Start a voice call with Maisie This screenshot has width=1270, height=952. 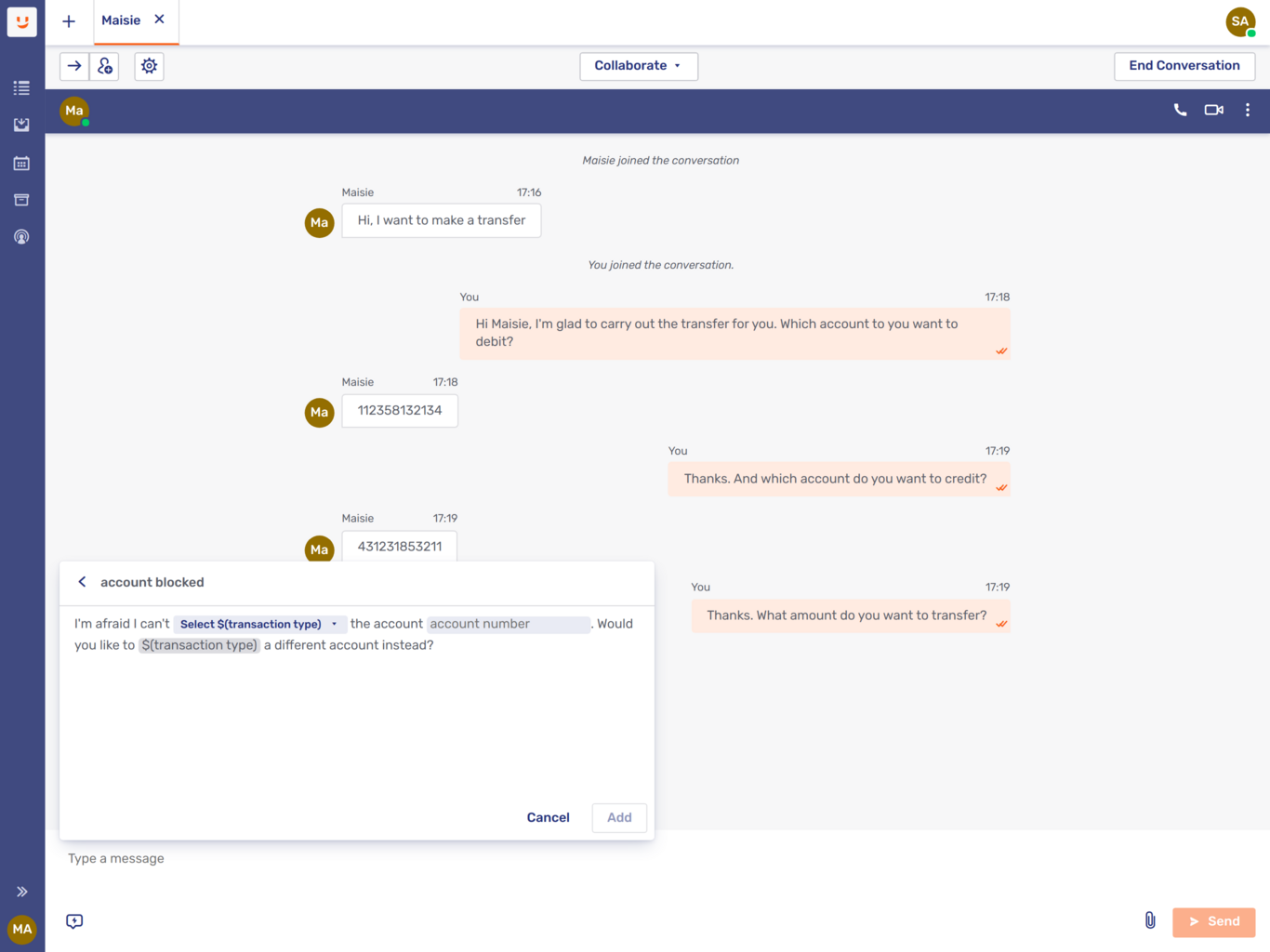tap(1179, 109)
